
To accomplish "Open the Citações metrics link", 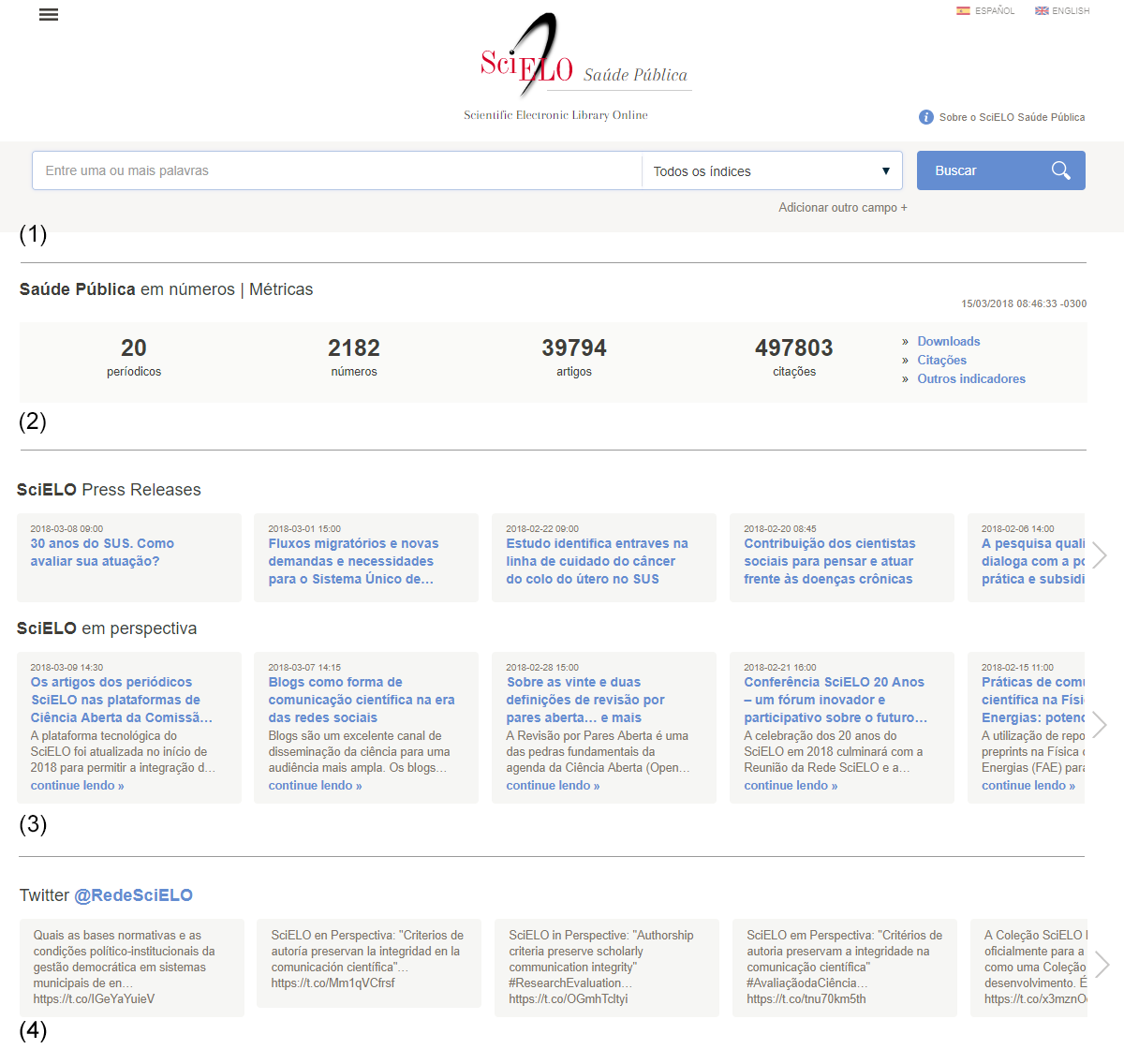I will 942,361.
